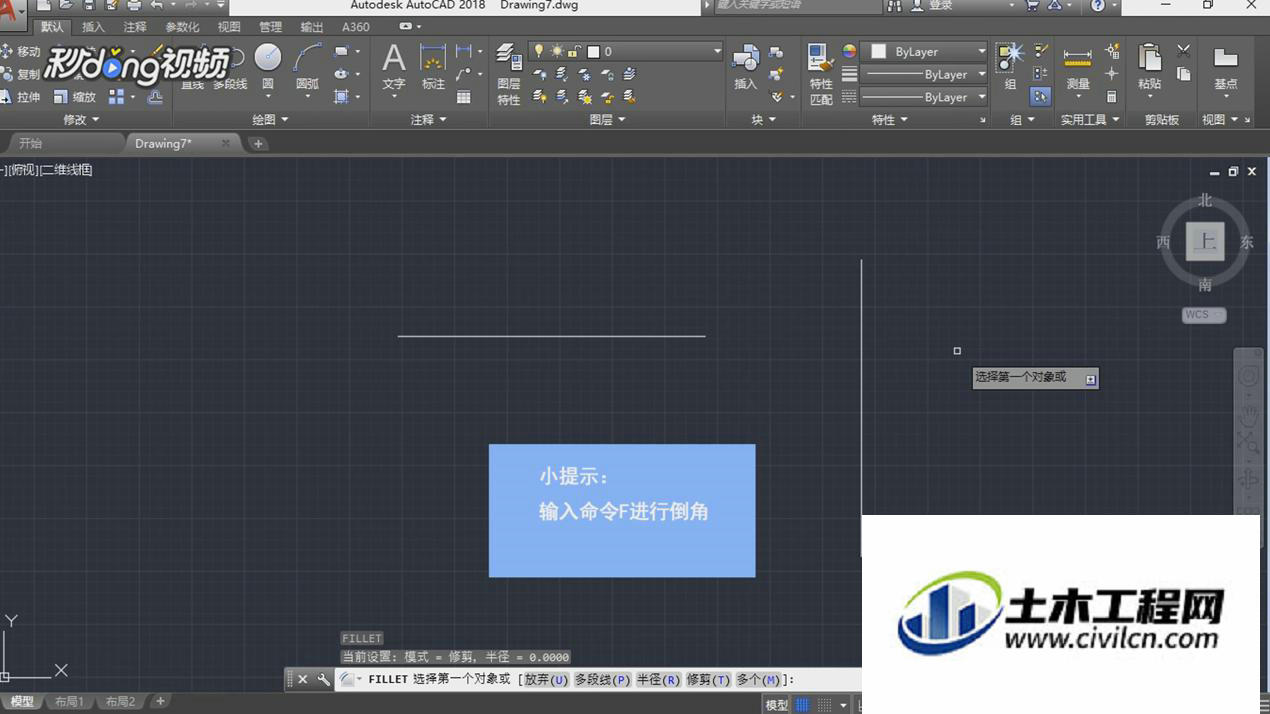1270x714 pixels.
Task: Select the Copy (复制) modify tool
Action: (20, 74)
